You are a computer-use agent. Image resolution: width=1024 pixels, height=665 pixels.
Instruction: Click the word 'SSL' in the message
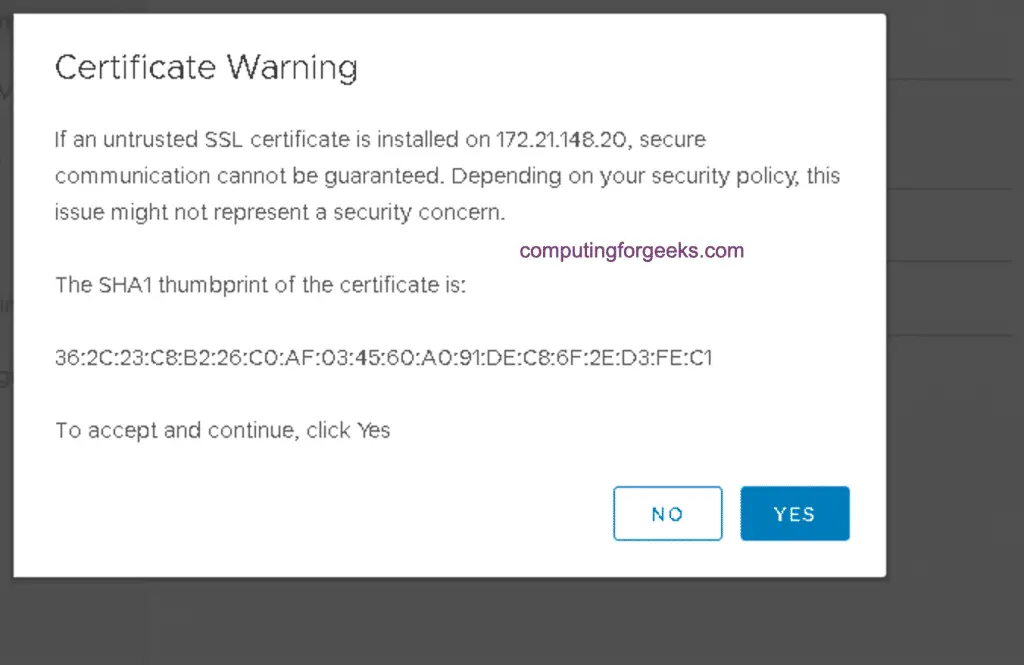224,140
